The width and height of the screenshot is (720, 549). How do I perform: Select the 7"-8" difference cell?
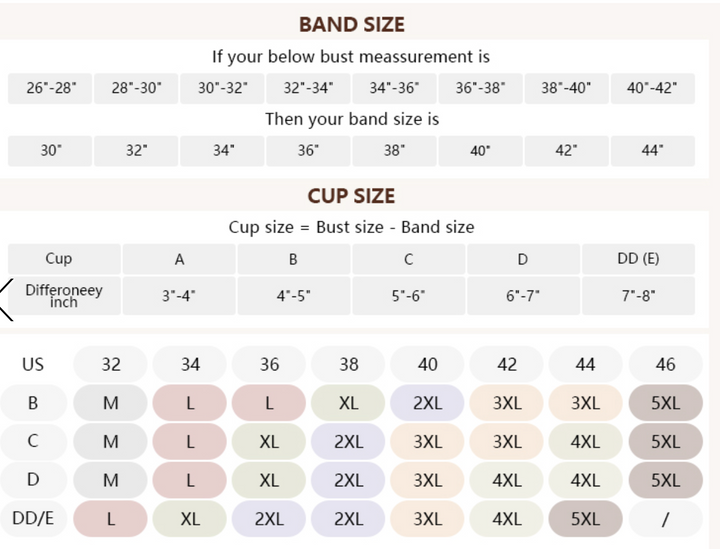[637, 296]
